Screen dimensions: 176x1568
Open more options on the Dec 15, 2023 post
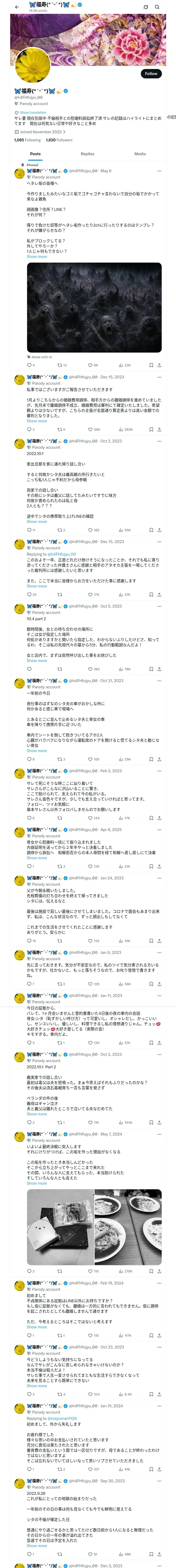click(x=159, y=377)
